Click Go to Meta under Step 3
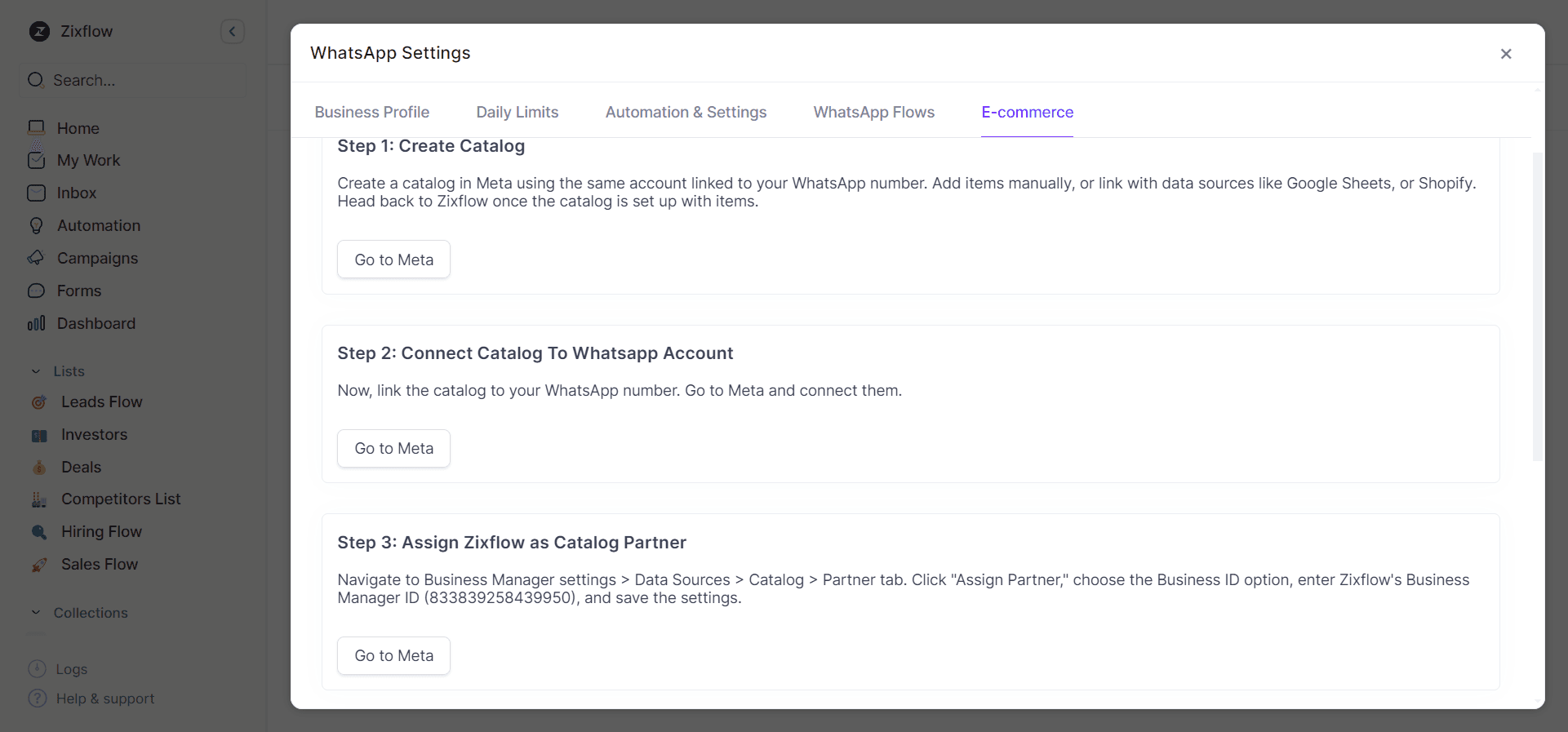Screen dimensions: 1568x732 [393, 656]
